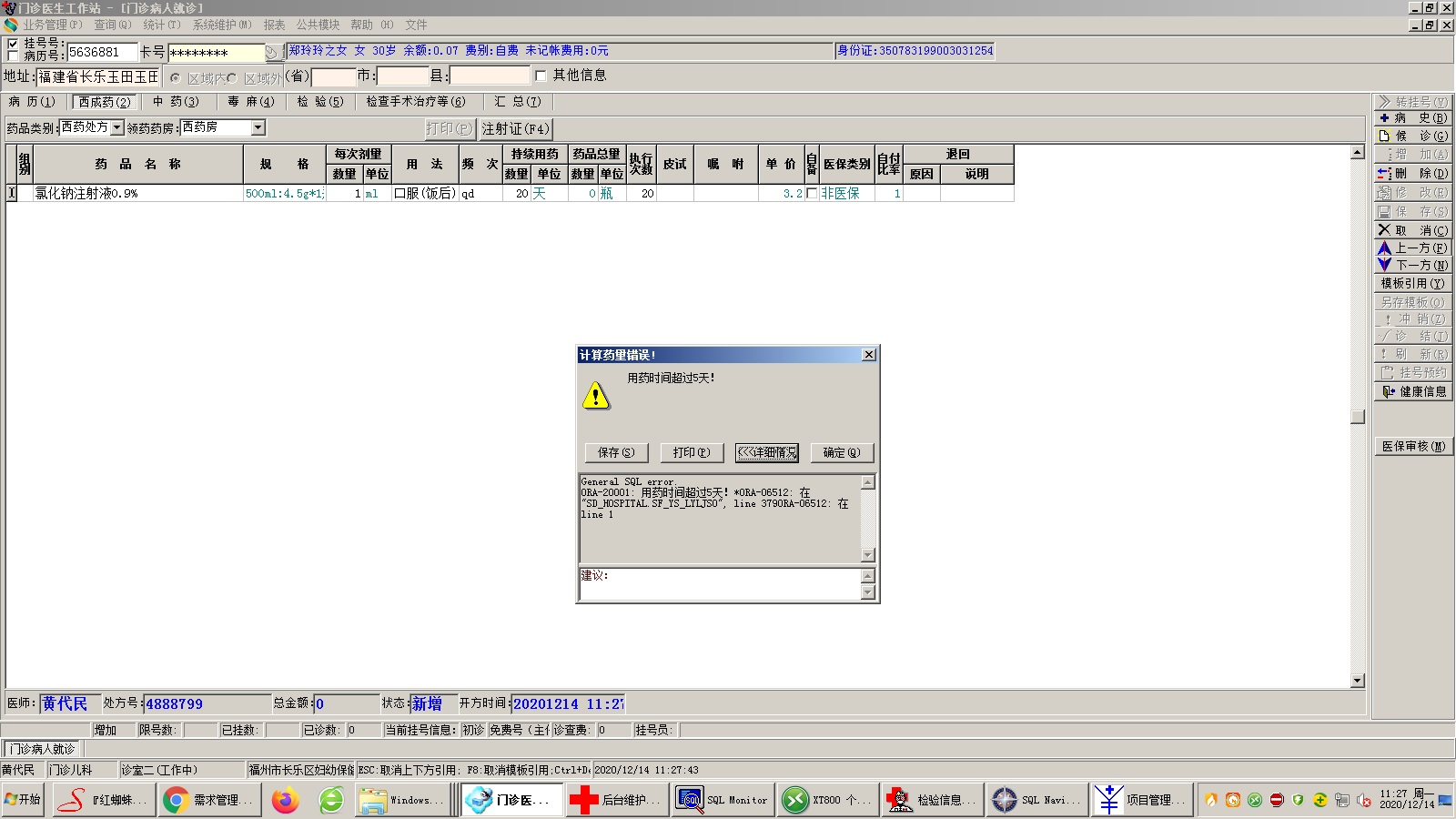Open the green browser icon in taskbar
This screenshot has width=1456, height=819.
[331, 800]
